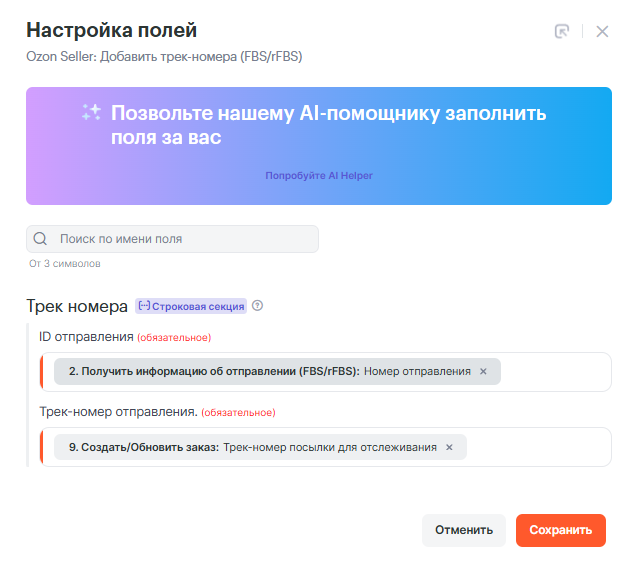
Task: Close the Настройка полей dialog
Action: point(602,31)
